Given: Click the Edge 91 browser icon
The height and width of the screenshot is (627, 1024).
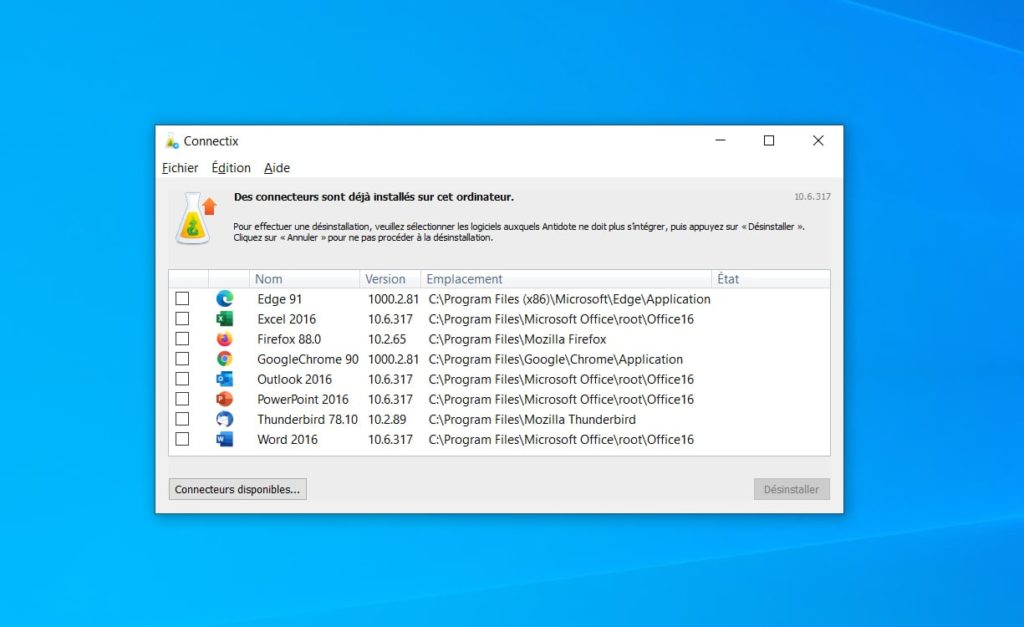Looking at the screenshot, I should coord(225,298).
